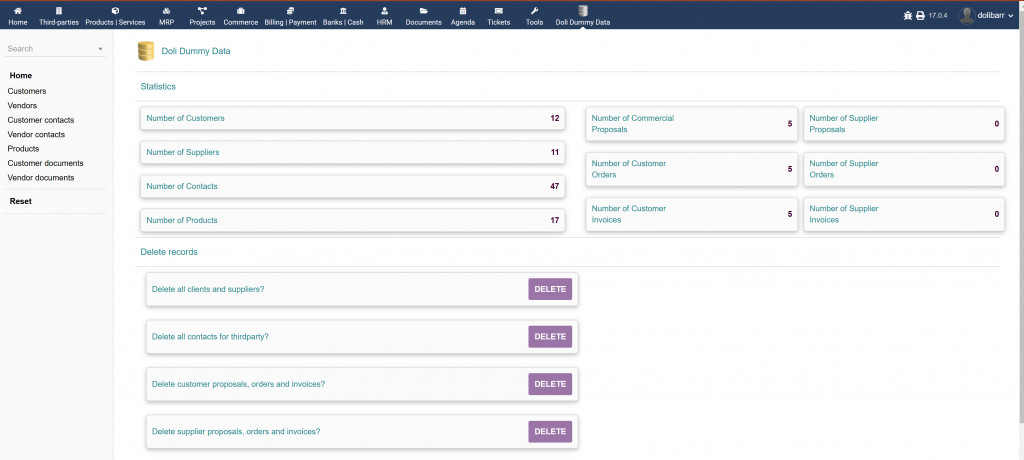Open the Number of Customers link
The height and width of the screenshot is (460, 1024).
click(186, 118)
